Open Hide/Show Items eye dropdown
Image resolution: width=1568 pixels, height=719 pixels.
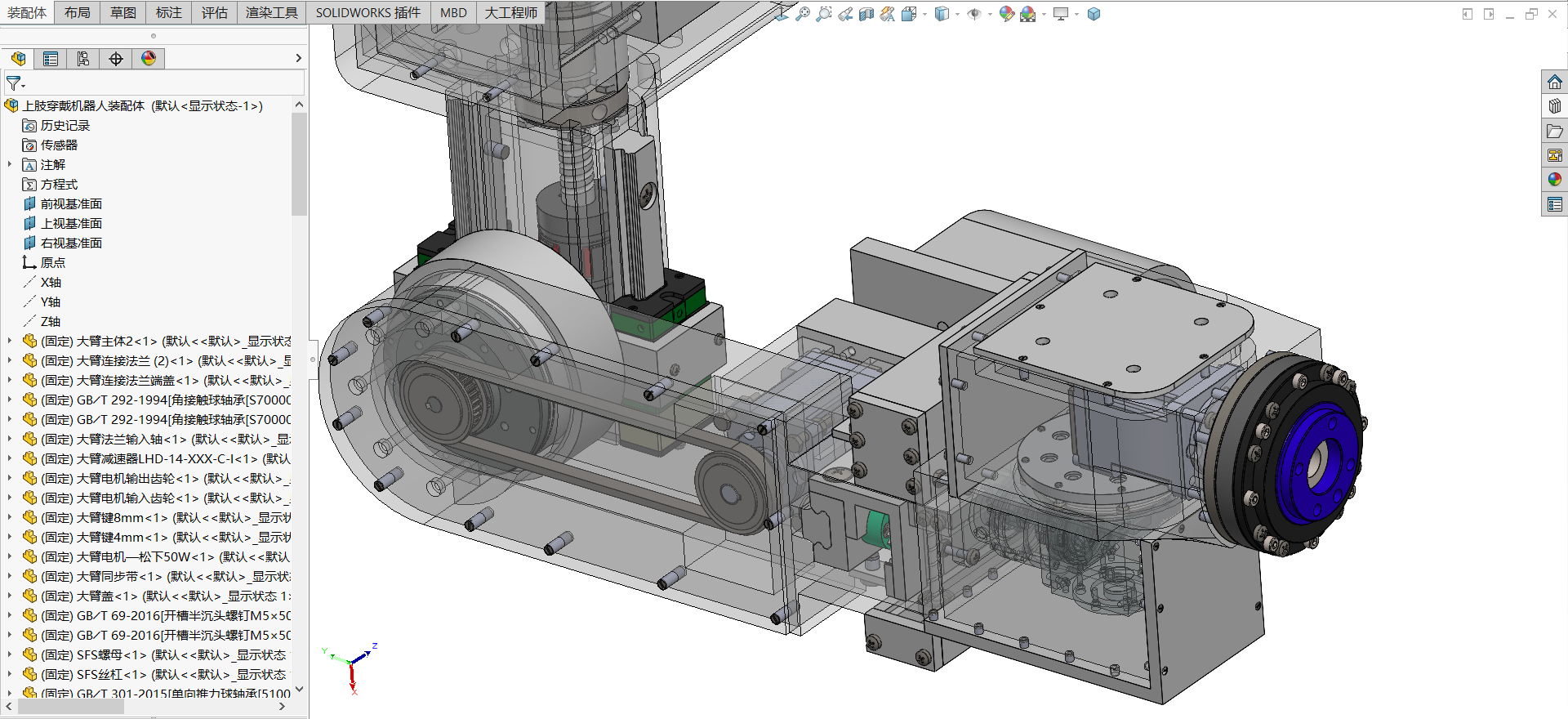[x=990, y=14]
